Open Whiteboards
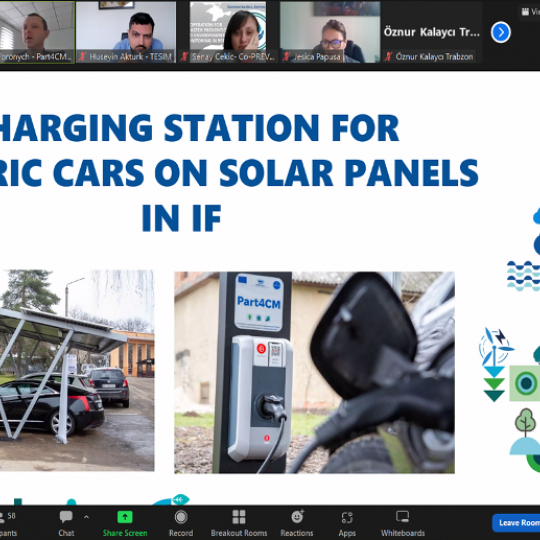This screenshot has width=540, height=540. tap(403, 523)
